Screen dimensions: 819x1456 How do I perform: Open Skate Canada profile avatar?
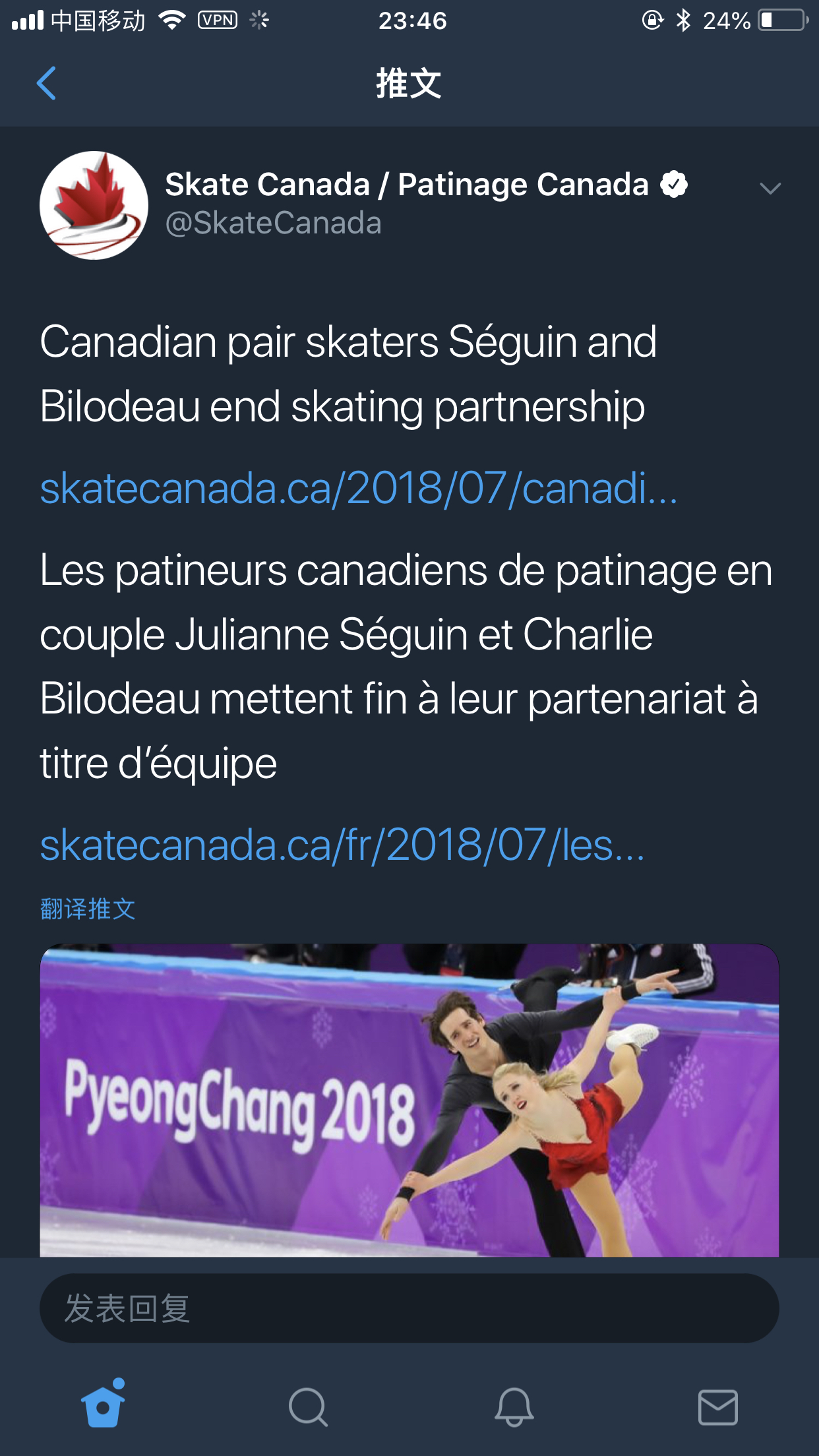pyautogui.click(x=94, y=205)
